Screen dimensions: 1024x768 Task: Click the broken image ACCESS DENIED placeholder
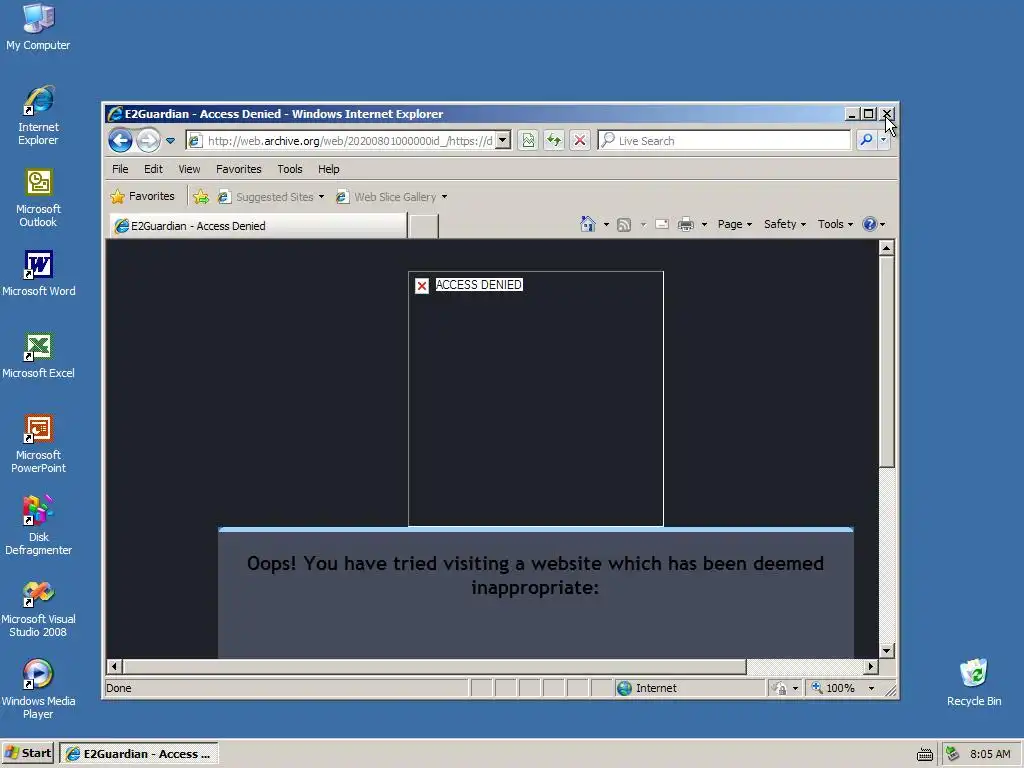tap(536, 398)
